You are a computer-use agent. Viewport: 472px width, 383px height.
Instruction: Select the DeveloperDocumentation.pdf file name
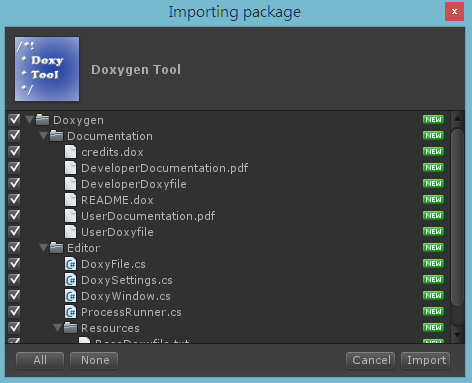click(x=165, y=168)
